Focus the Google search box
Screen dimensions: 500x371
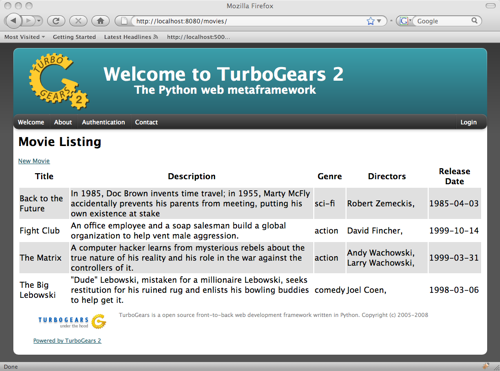pos(443,21)
